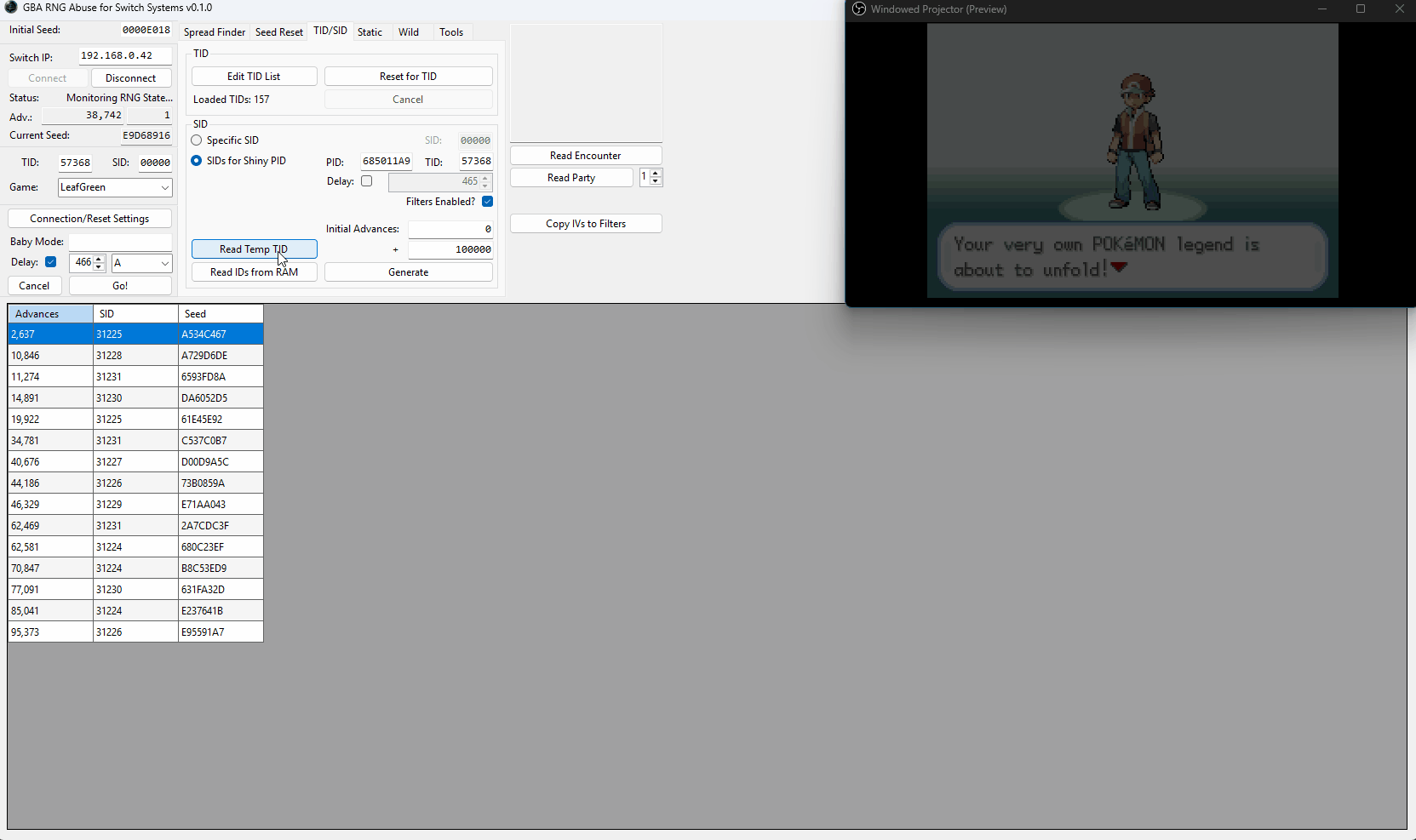Minimize the Windowed Projector window
Screen dimensions: 1416x840
[x=1322, y=9]
